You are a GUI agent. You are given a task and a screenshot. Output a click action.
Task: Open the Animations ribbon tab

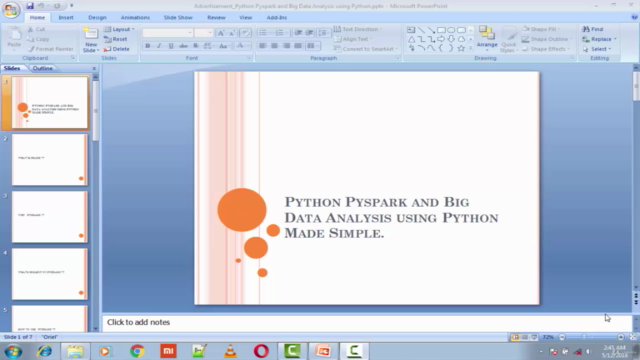135,18
